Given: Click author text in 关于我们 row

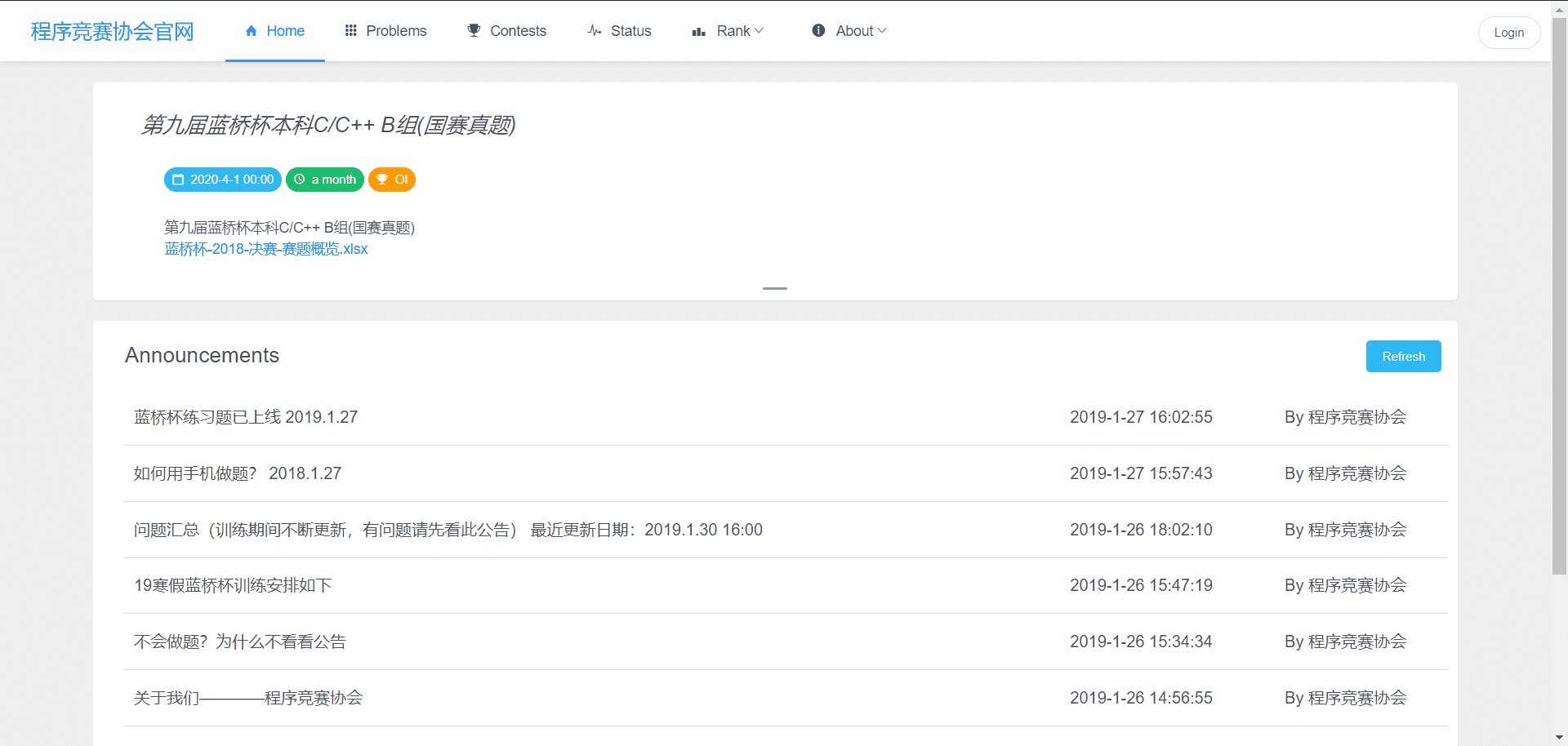Looking at the screenshot, I should coord(1345,698).
